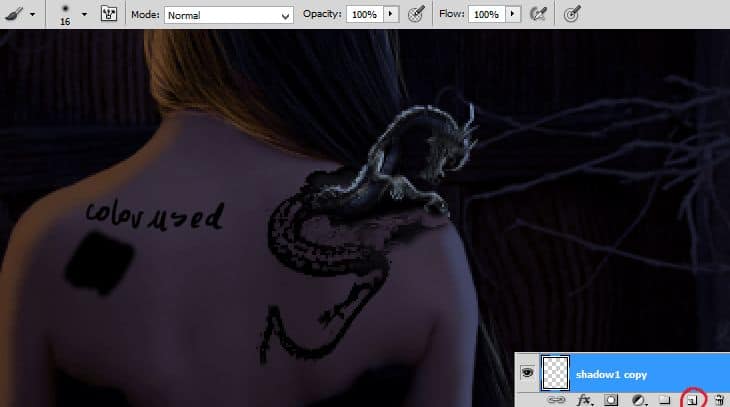Toggle the Brush panel icon
Image resolution: width=730 pixels, height=407 pixels.
108,15
